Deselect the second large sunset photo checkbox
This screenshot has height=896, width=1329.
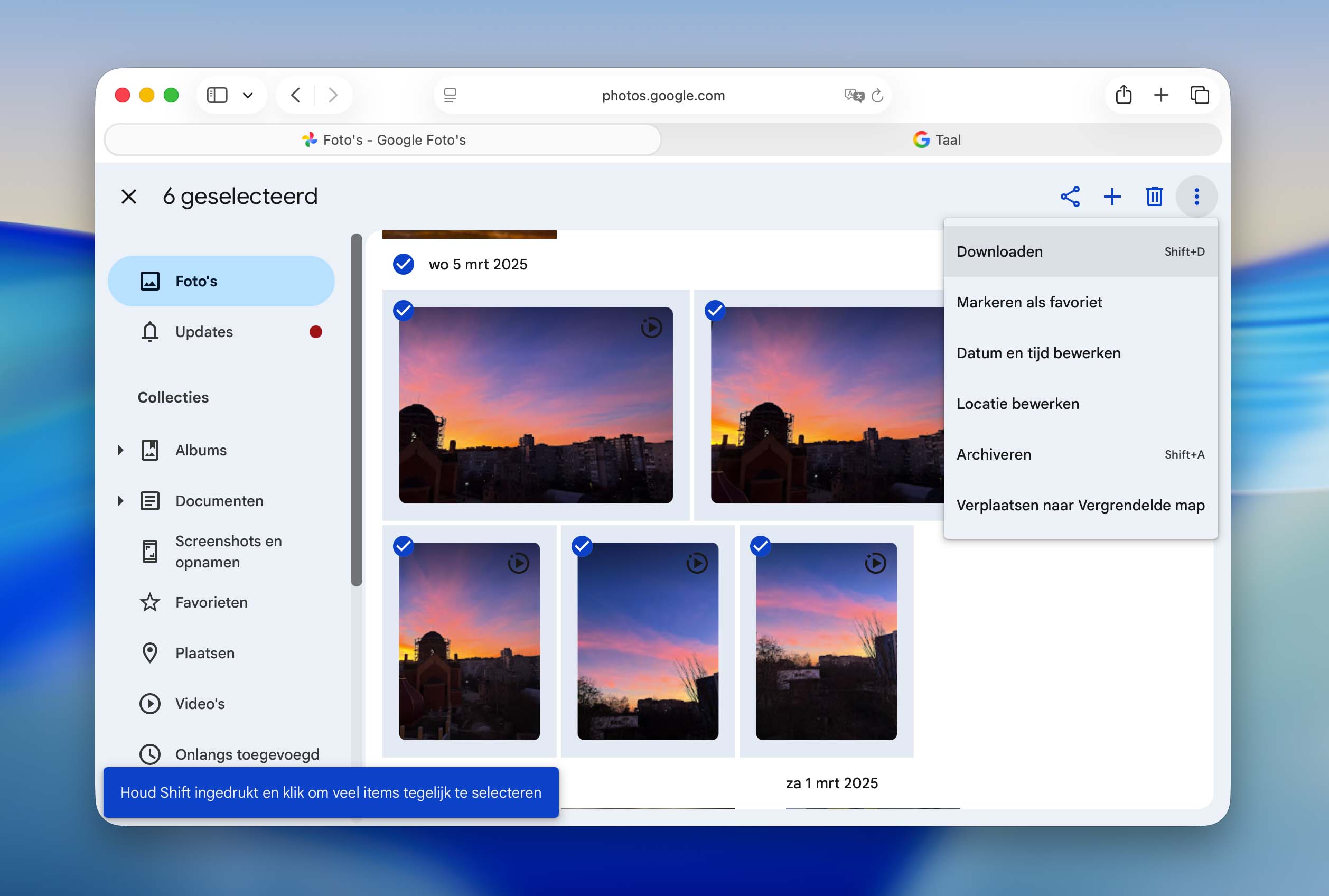715,310
